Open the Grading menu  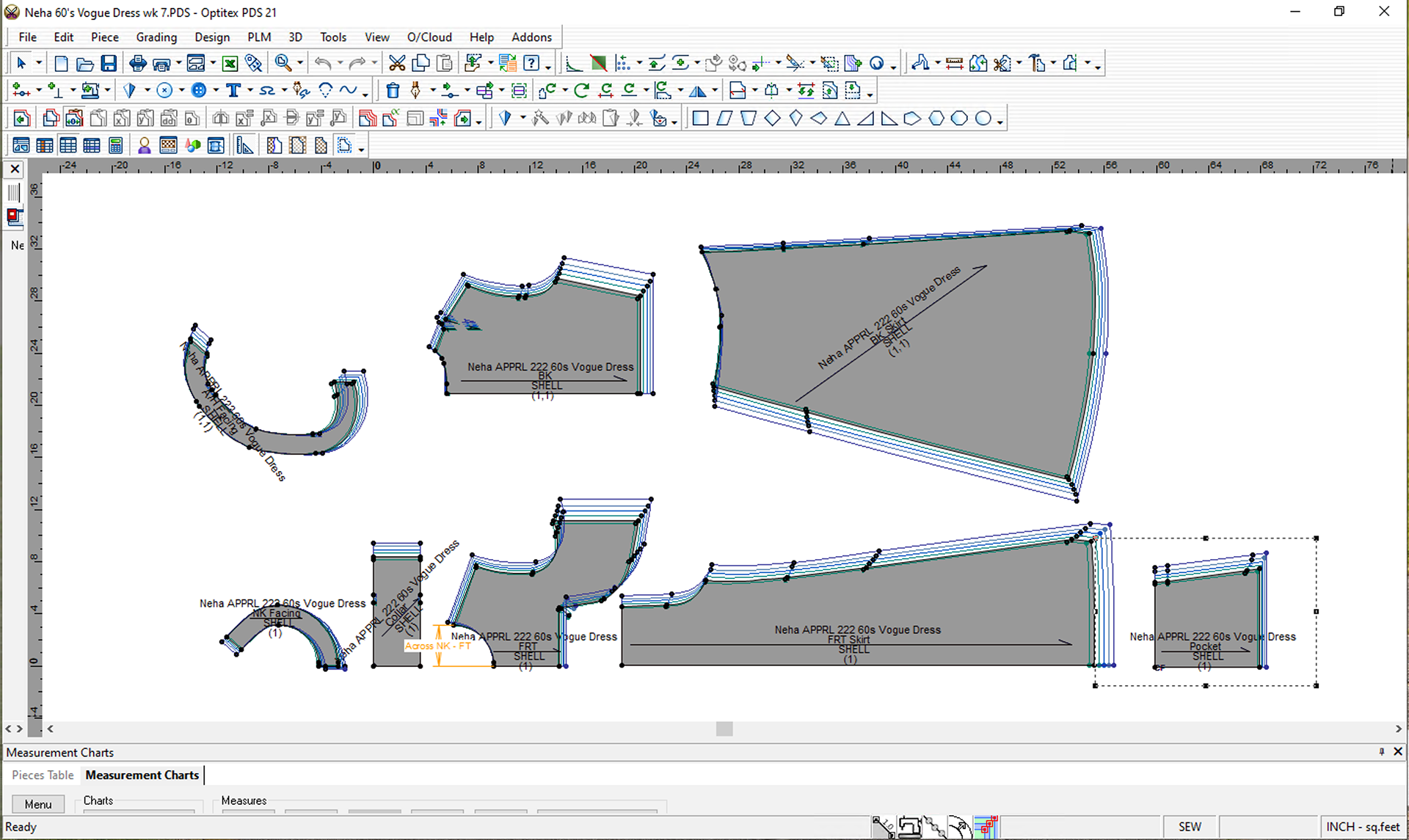click(x=156, y=37)
